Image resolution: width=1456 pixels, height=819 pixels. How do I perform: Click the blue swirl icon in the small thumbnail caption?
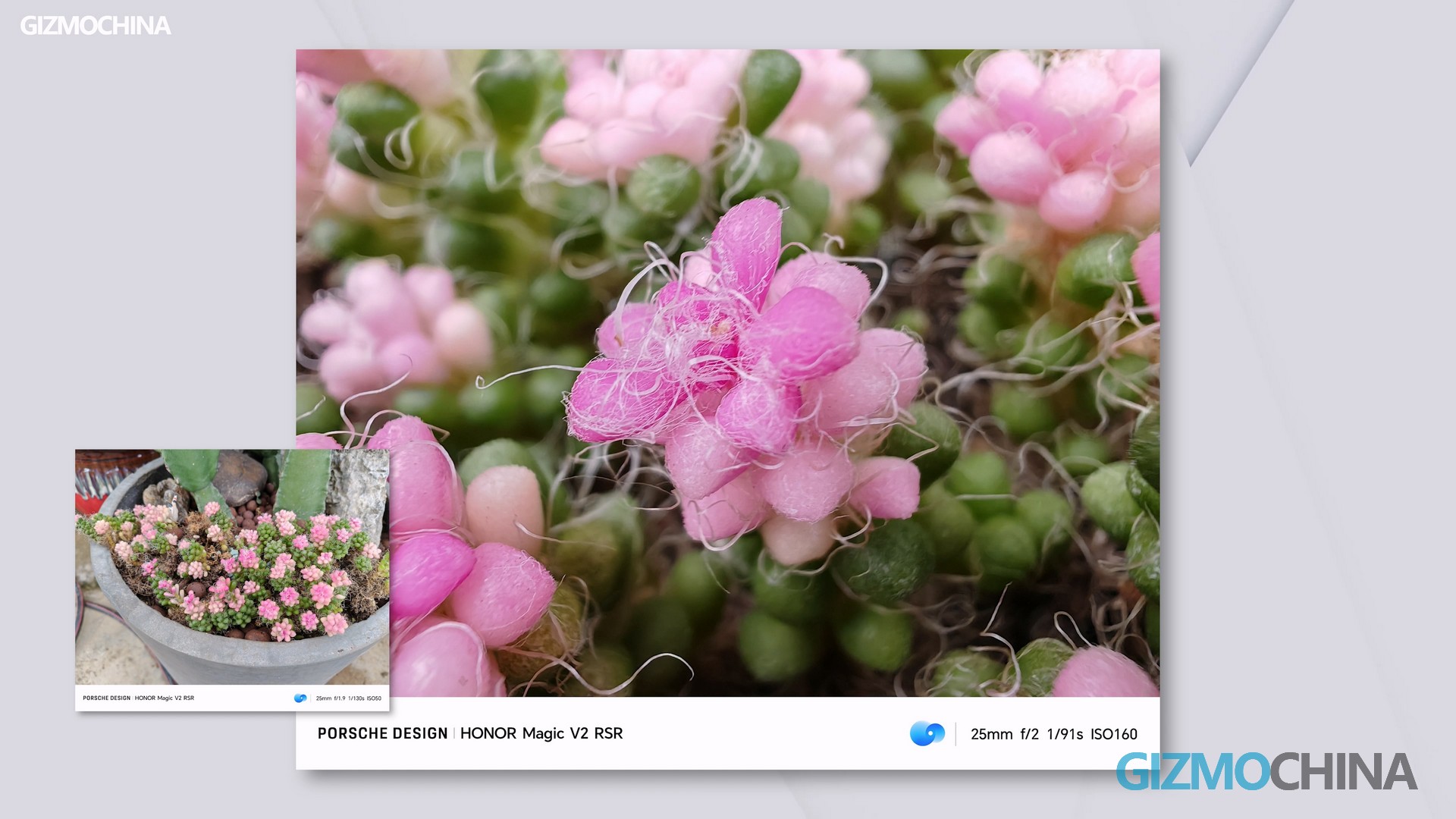[300, 698]
